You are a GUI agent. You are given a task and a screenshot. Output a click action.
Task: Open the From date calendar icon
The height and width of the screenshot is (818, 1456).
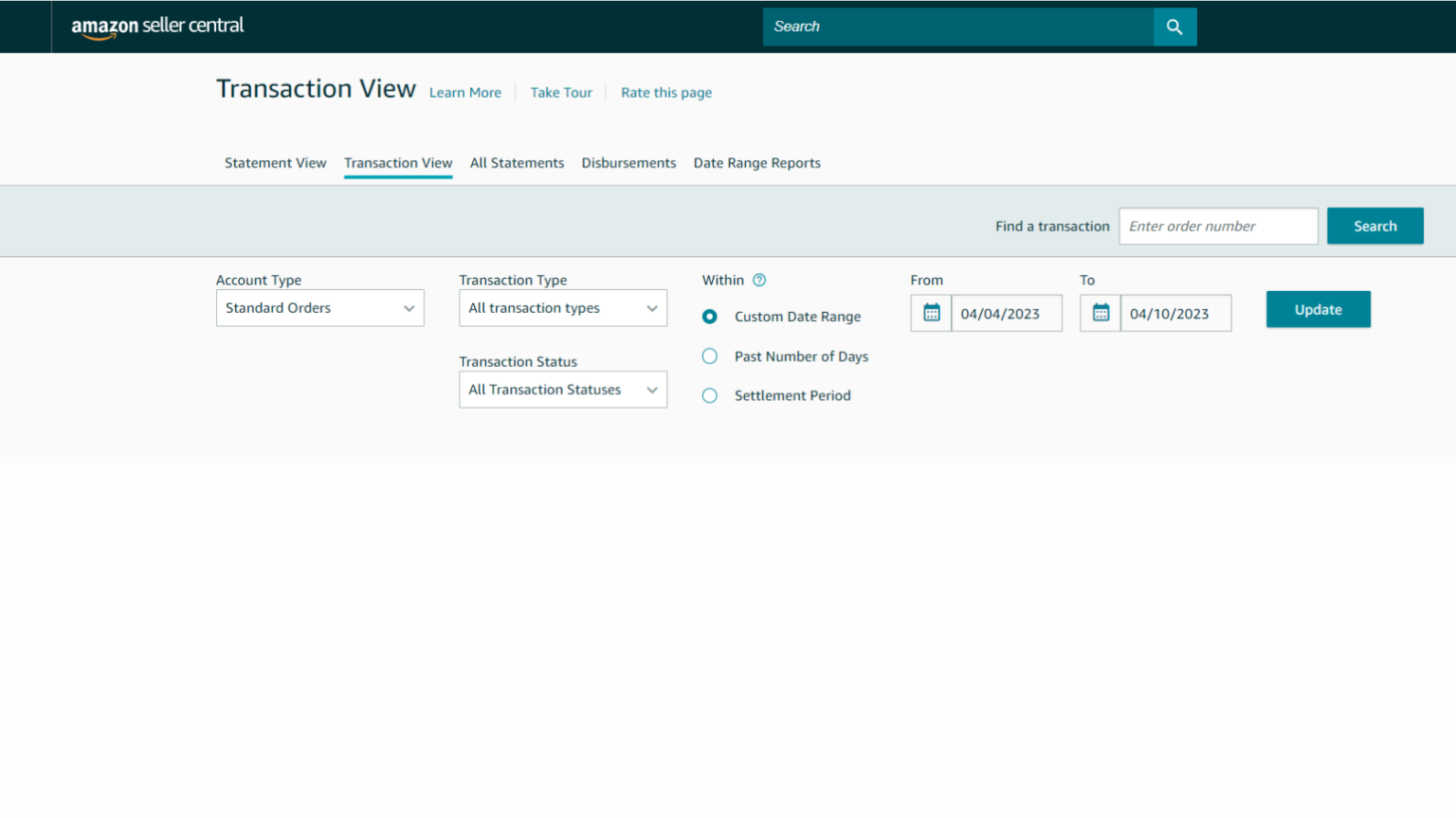[931, 313]
